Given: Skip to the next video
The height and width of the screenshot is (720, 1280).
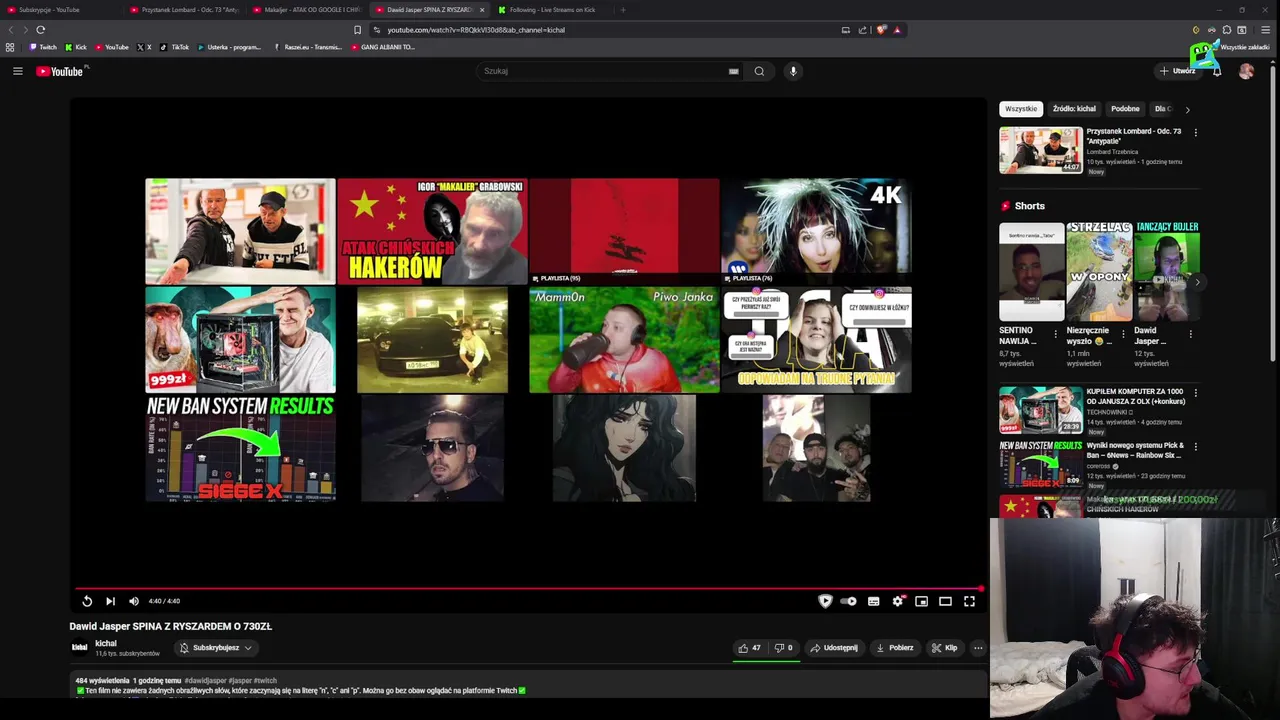Looking at the screenshot, I should pos(110,601).
